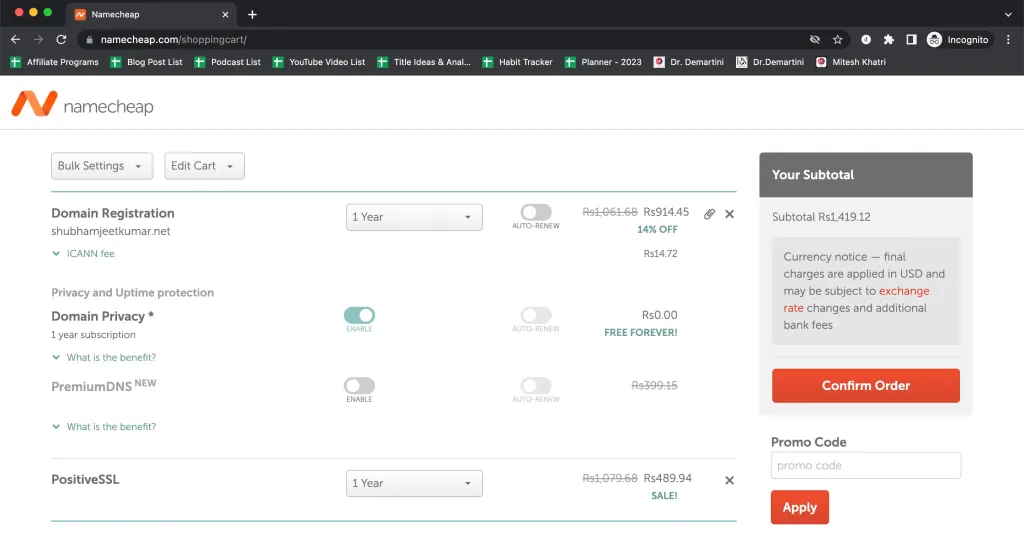Image resolution: width=1024 pixels, height=540 pixels.
Task: Toggle Auto-Renew for Domain Registration
Action: point(536,212)
